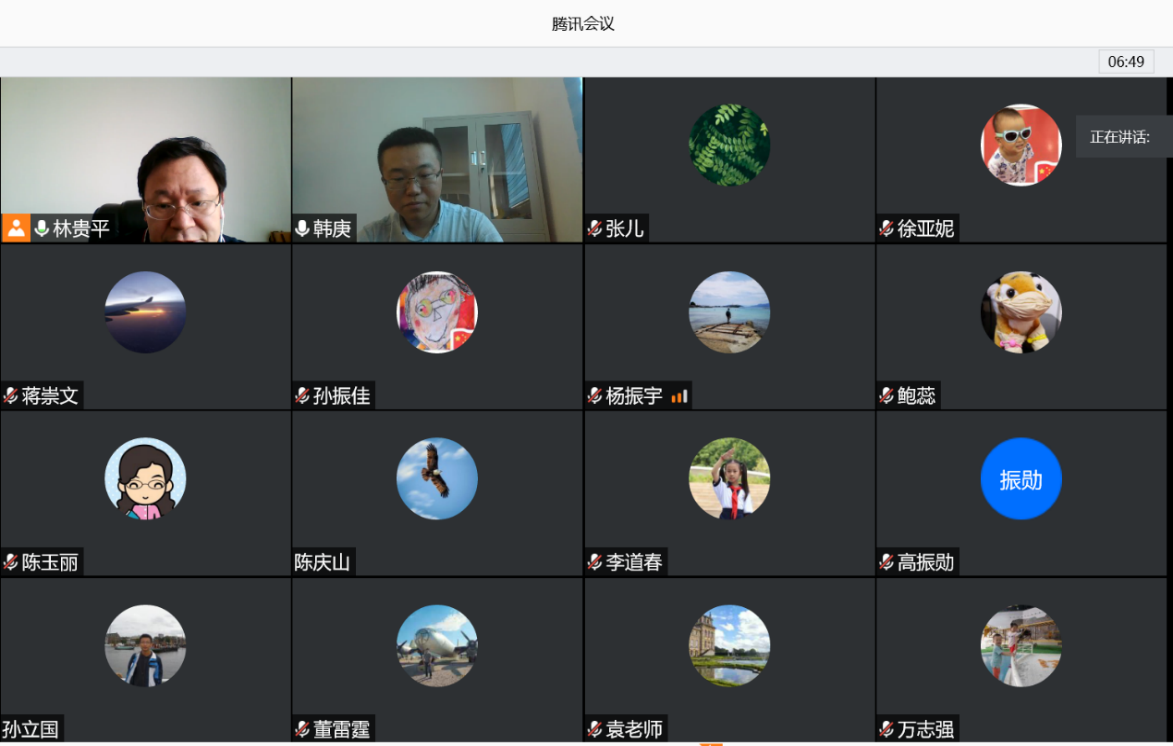Click the 万志强 name label
This screenshot has width=1173, height=746.
pyautogui.click(x=925, y=730)
